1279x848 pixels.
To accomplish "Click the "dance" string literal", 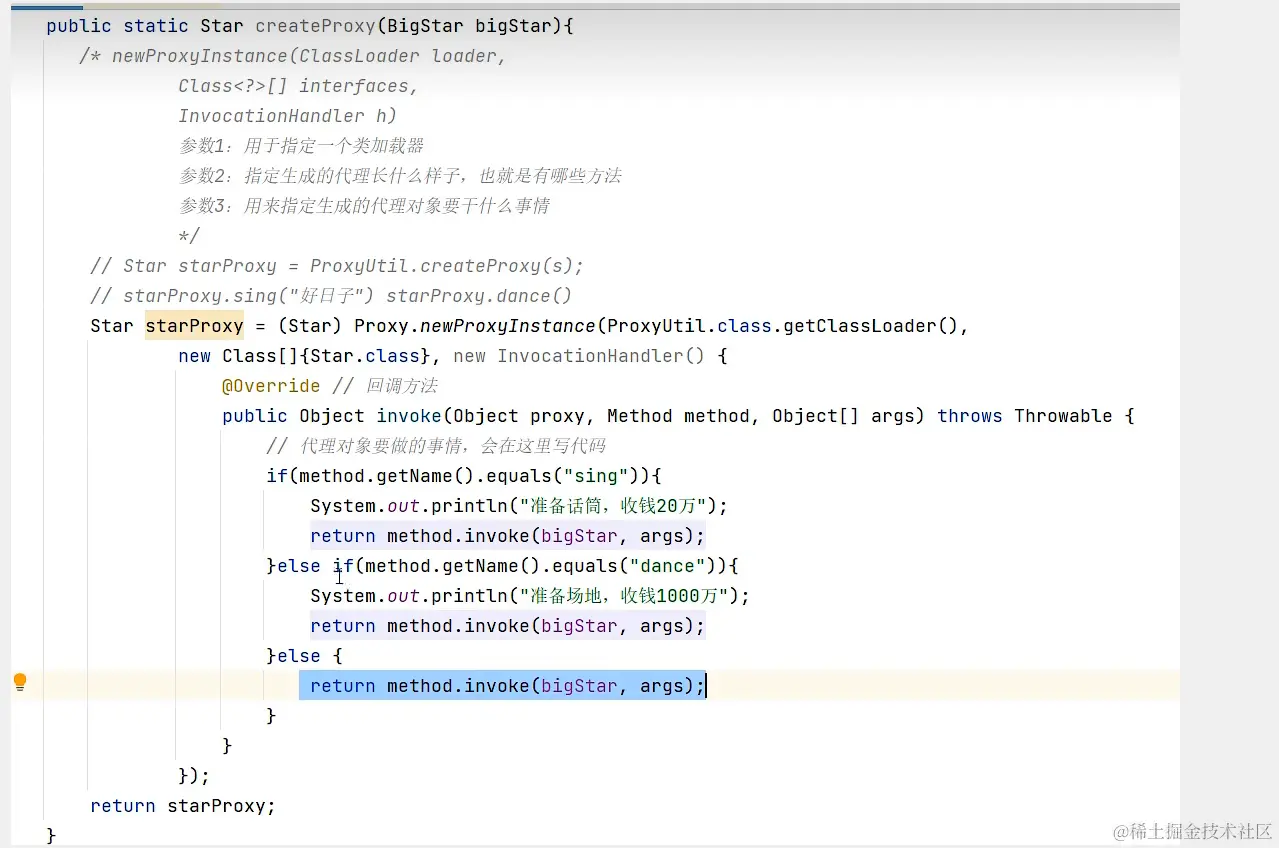I will [x=668, y=566].
